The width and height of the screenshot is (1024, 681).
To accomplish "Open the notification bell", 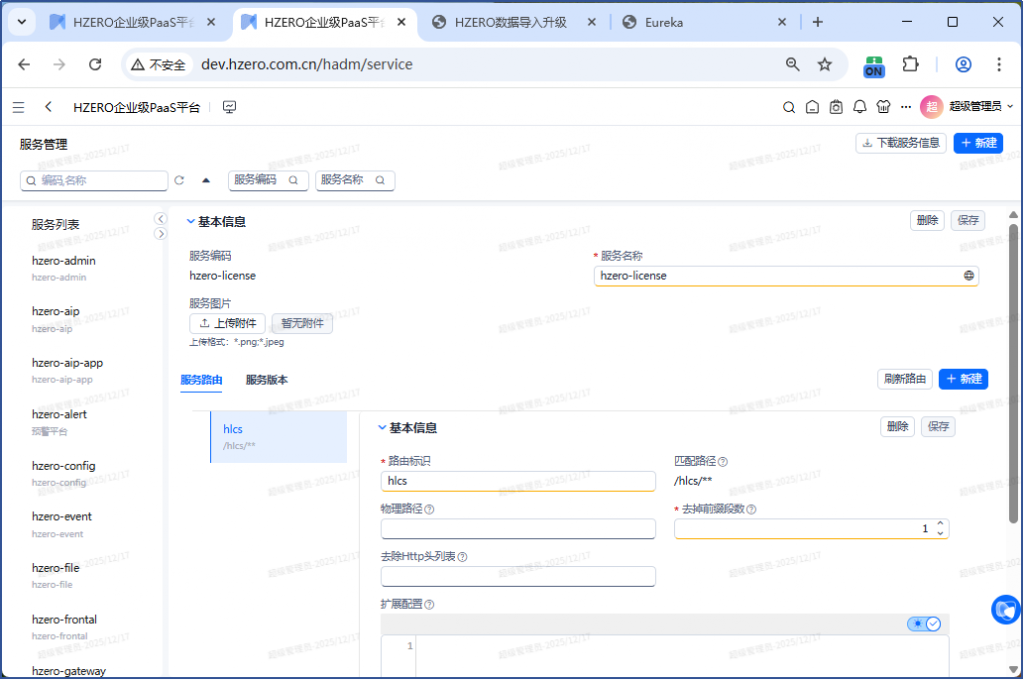I will pyautogui.click(x=860, y=107).
